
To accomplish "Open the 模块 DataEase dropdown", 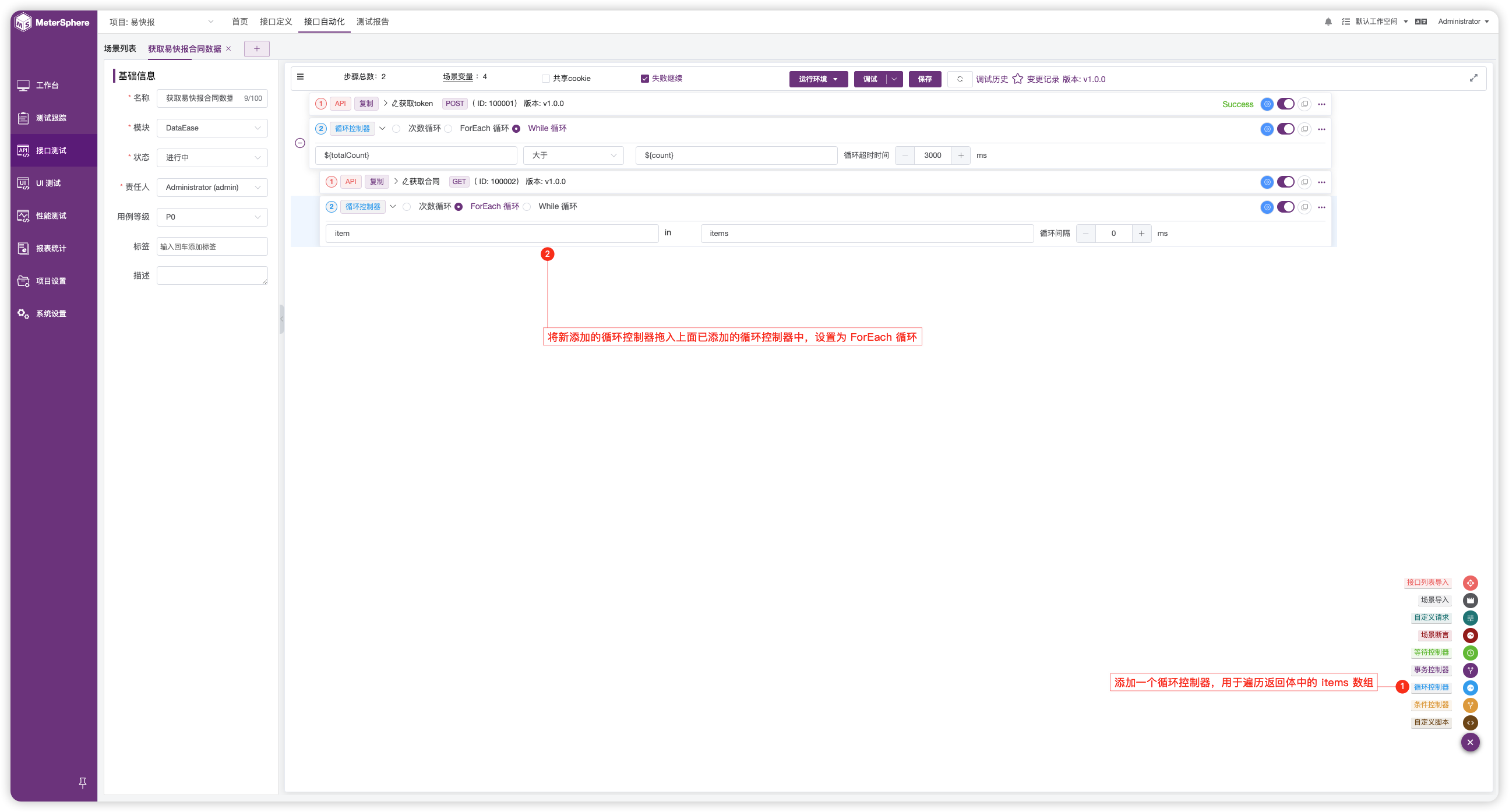I will [x=212, y=128].
